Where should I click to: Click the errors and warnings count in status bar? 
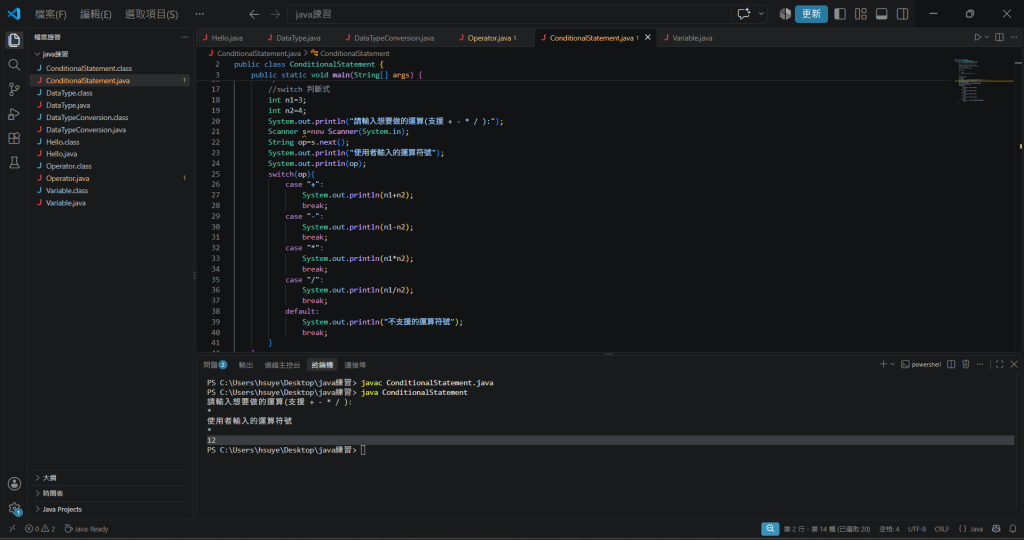pyautogui.click(x=40, y=529)
